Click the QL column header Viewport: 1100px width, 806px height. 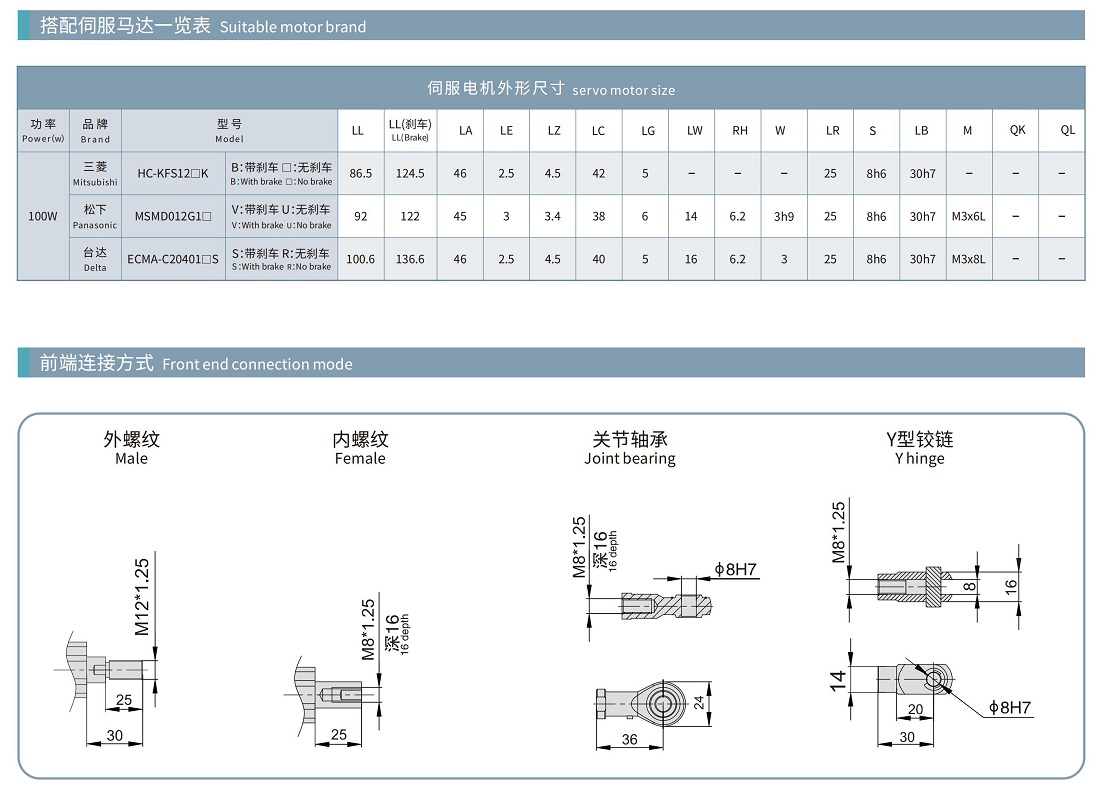tap(1067, 130)
